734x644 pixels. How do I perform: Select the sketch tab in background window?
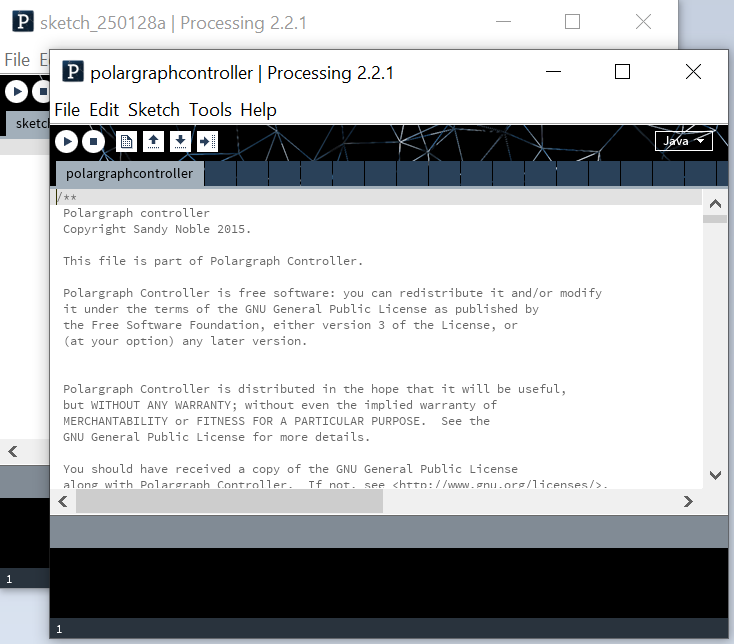coord(28,124)
